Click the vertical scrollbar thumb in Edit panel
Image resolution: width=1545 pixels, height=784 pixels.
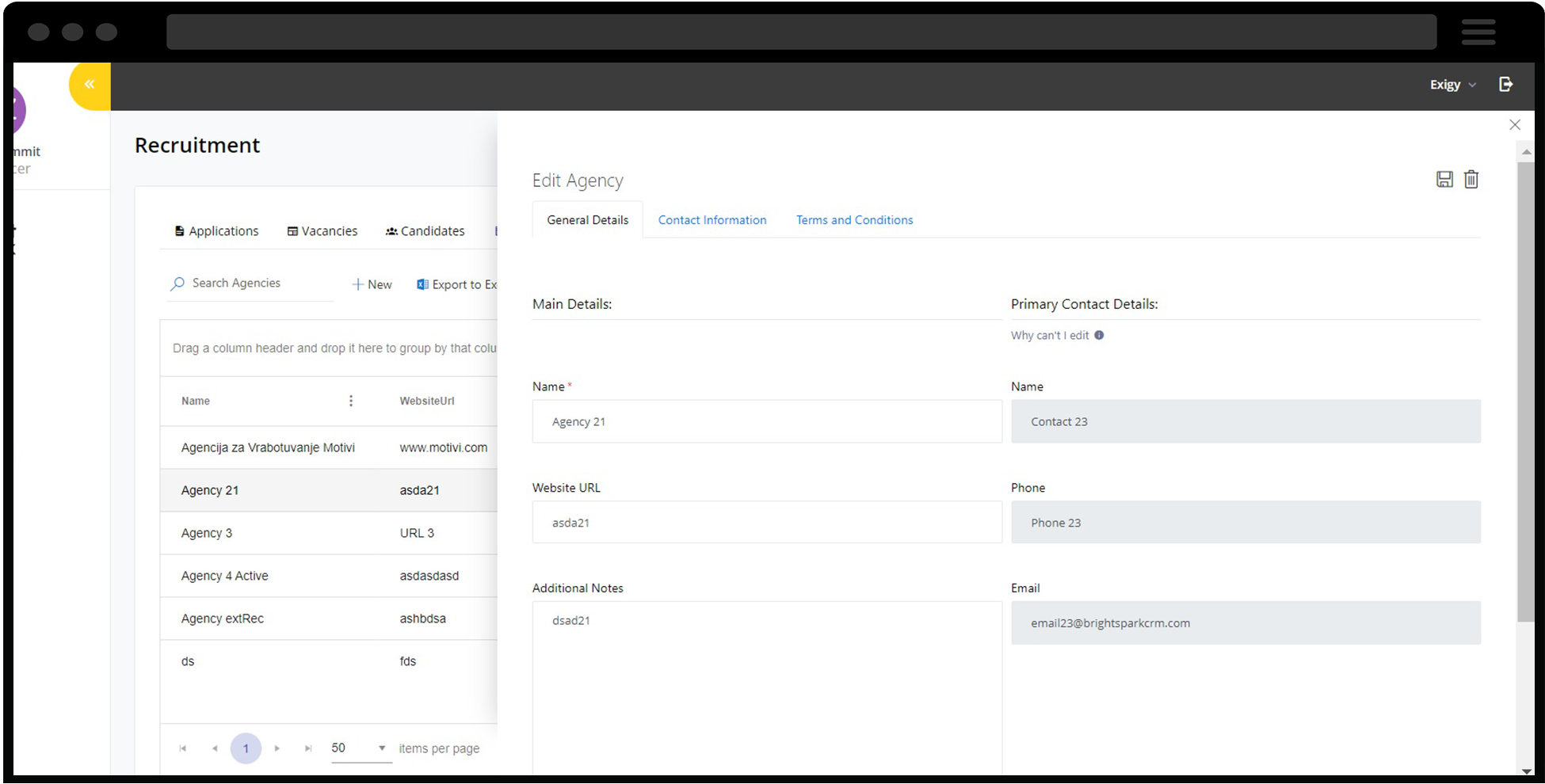pyautogui.click(x=1526, y=392)
